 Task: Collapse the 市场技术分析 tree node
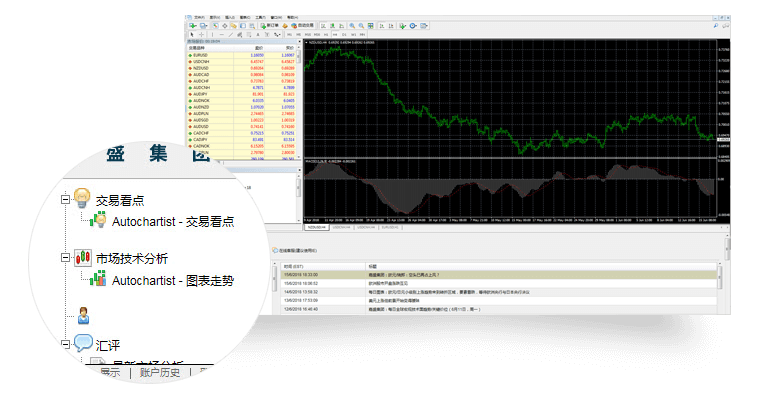(x=65, y=257)
